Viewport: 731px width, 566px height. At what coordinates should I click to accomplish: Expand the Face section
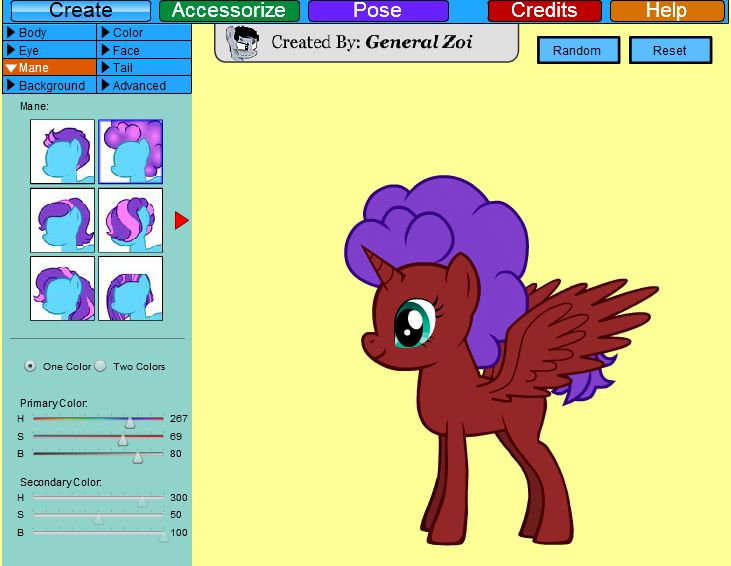144,50
